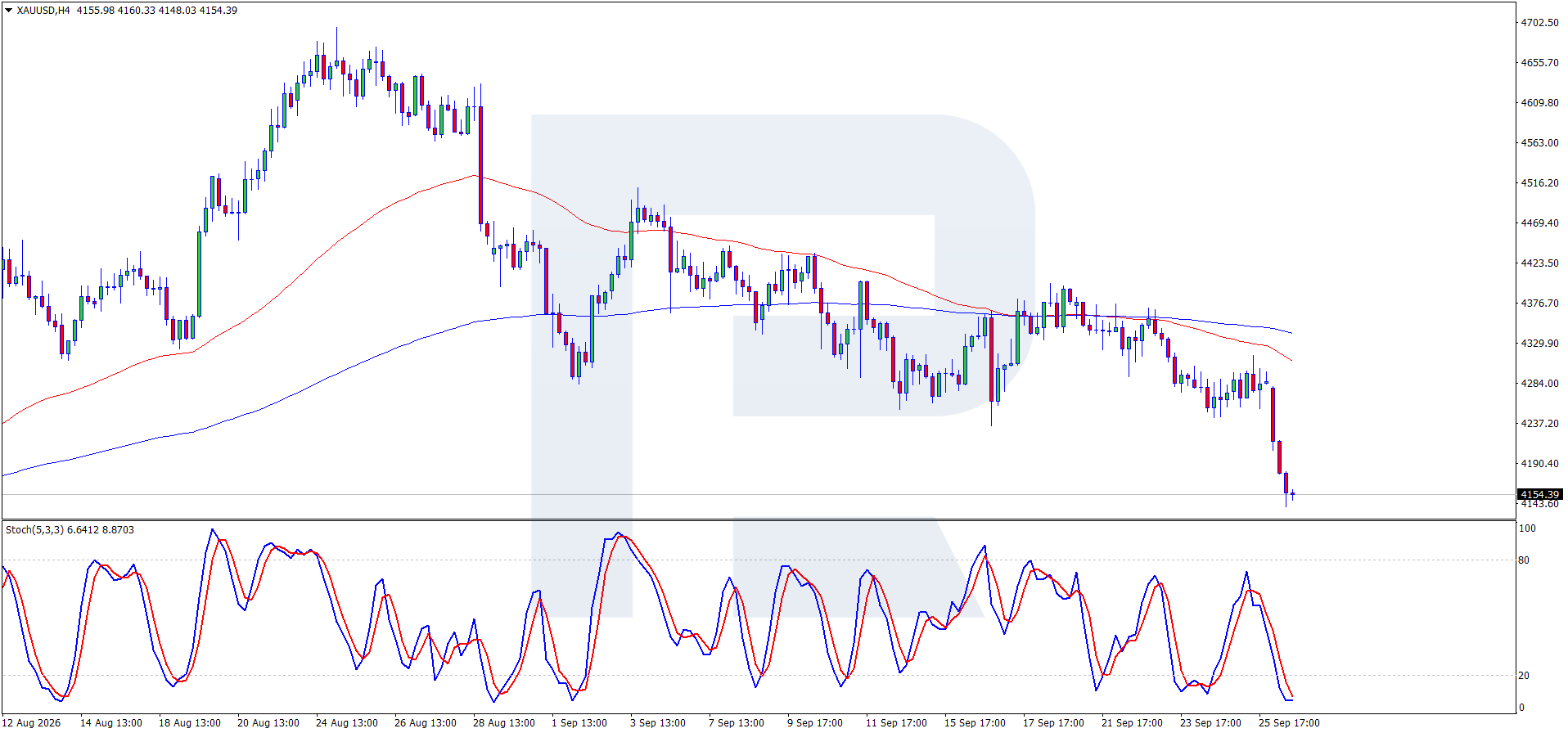Image resolution: width=1568 pixels, height=733 pixels.
Task: Click the 4469.40 price axis value
Action: (1539, 223)
